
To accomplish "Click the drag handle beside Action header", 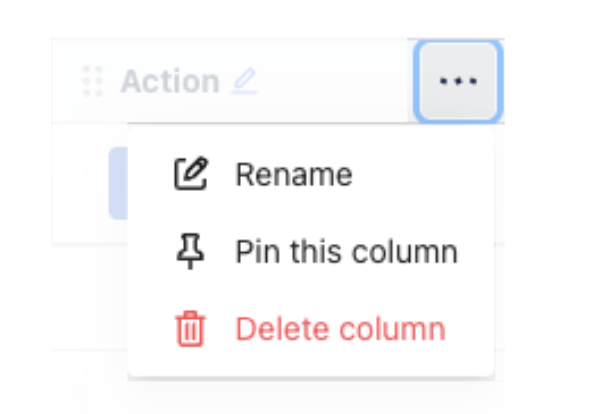I will (x=93, y=81).
